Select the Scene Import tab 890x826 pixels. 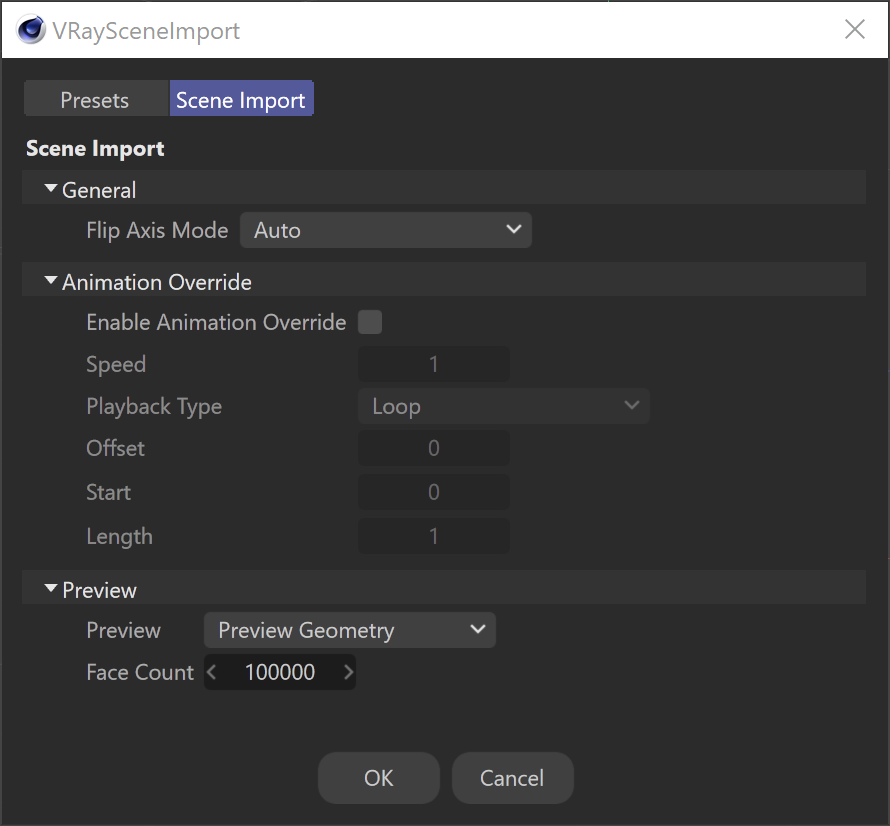(241, 99)
